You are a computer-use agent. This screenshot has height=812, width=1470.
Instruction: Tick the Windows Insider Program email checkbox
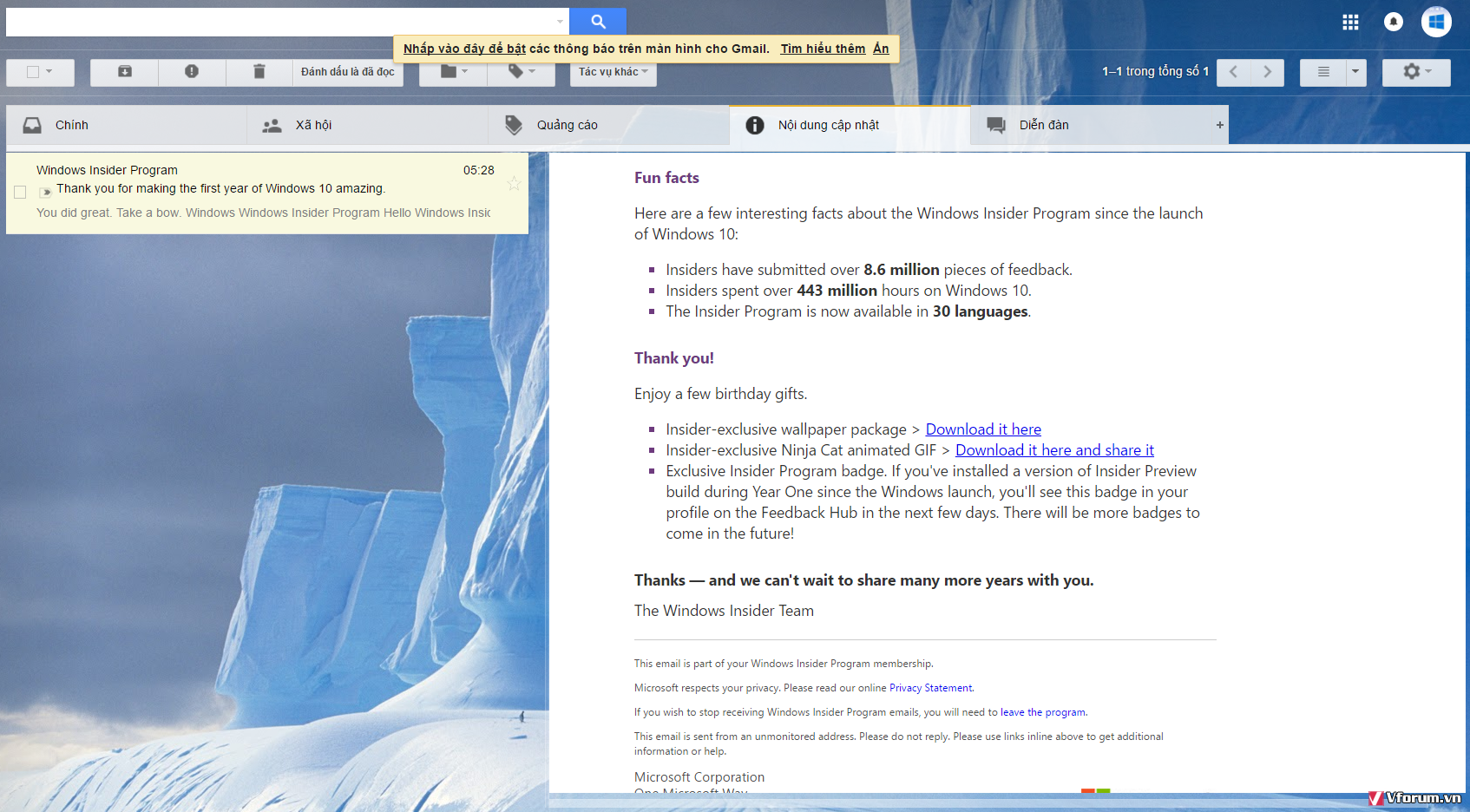(20, 192)
